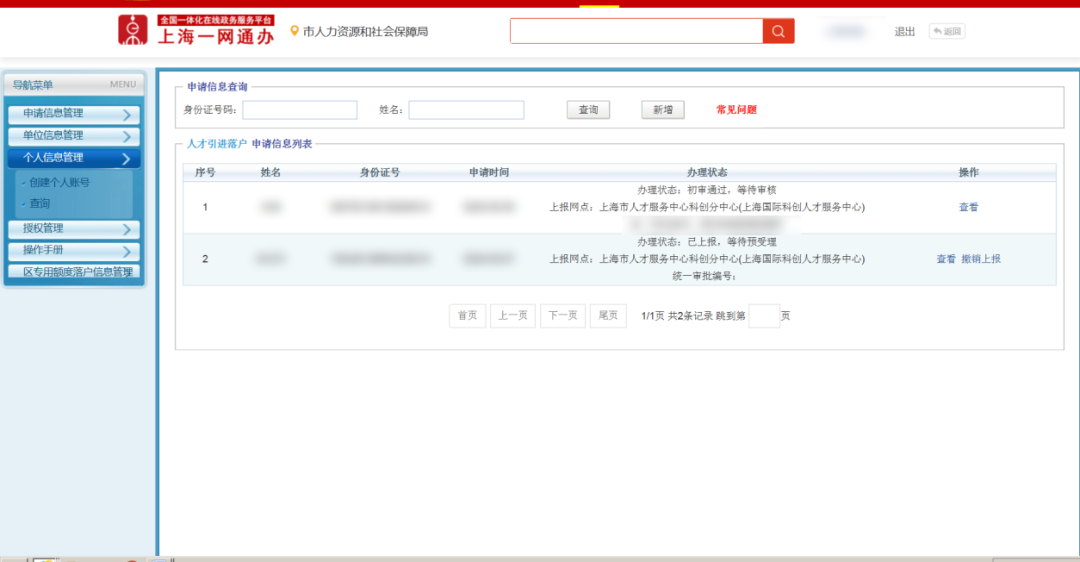The width and height of the screenshot is (1080, 562).
Task: Expand 申请信息管理 menu
Action: [74, 114]
